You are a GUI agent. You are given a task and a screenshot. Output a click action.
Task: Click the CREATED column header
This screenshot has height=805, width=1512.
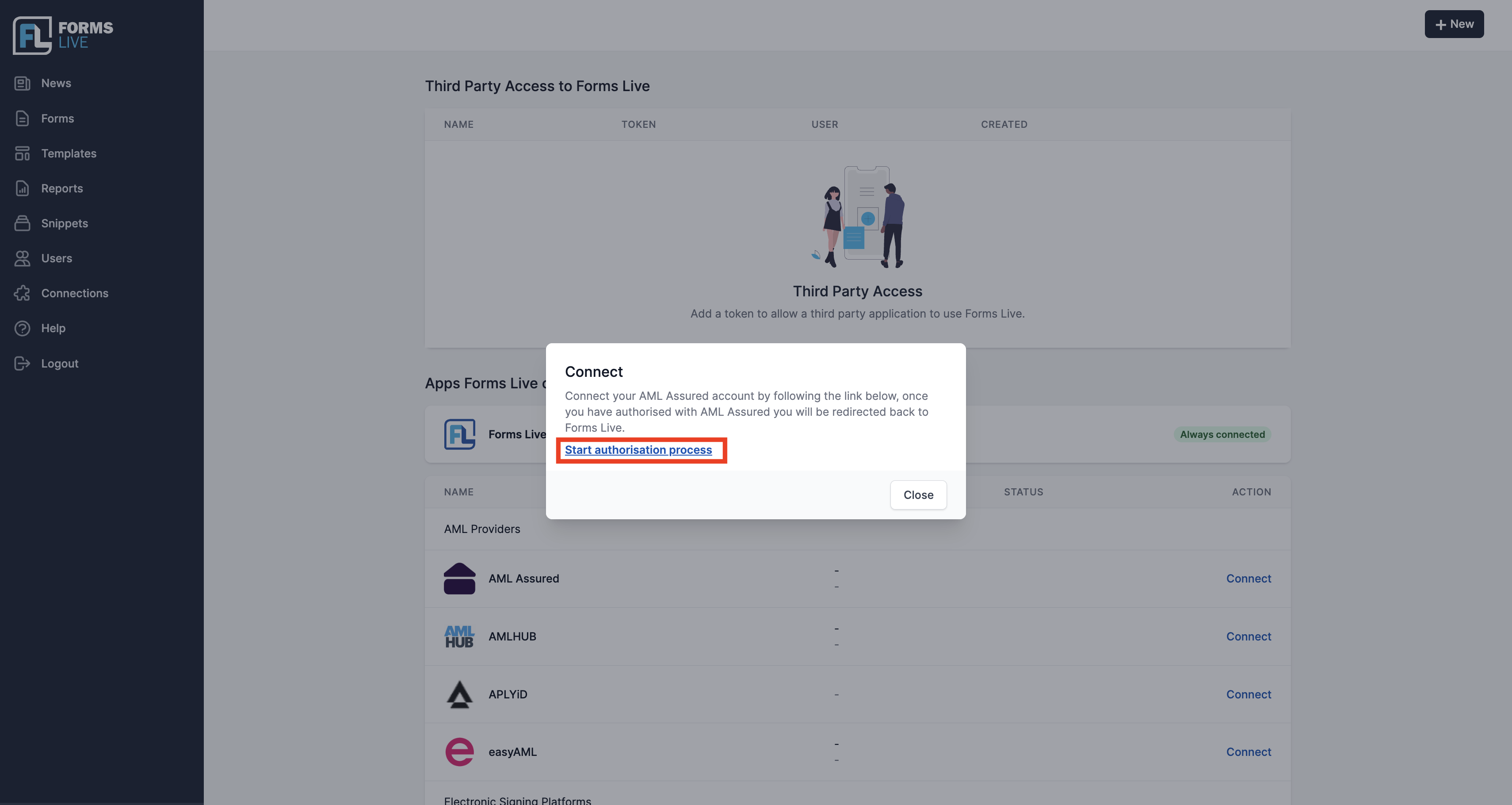(1004, 124)
